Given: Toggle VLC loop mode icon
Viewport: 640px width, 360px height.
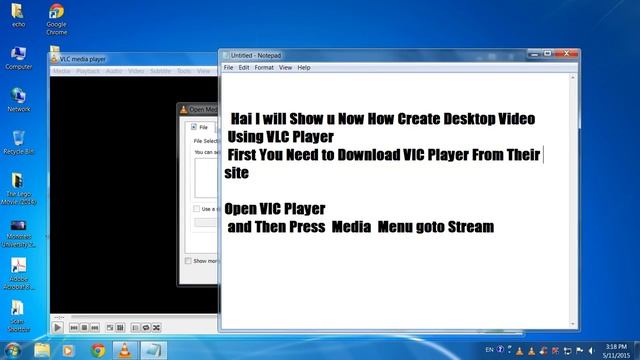Looking at the screenshot, I should tap(146, 327).
